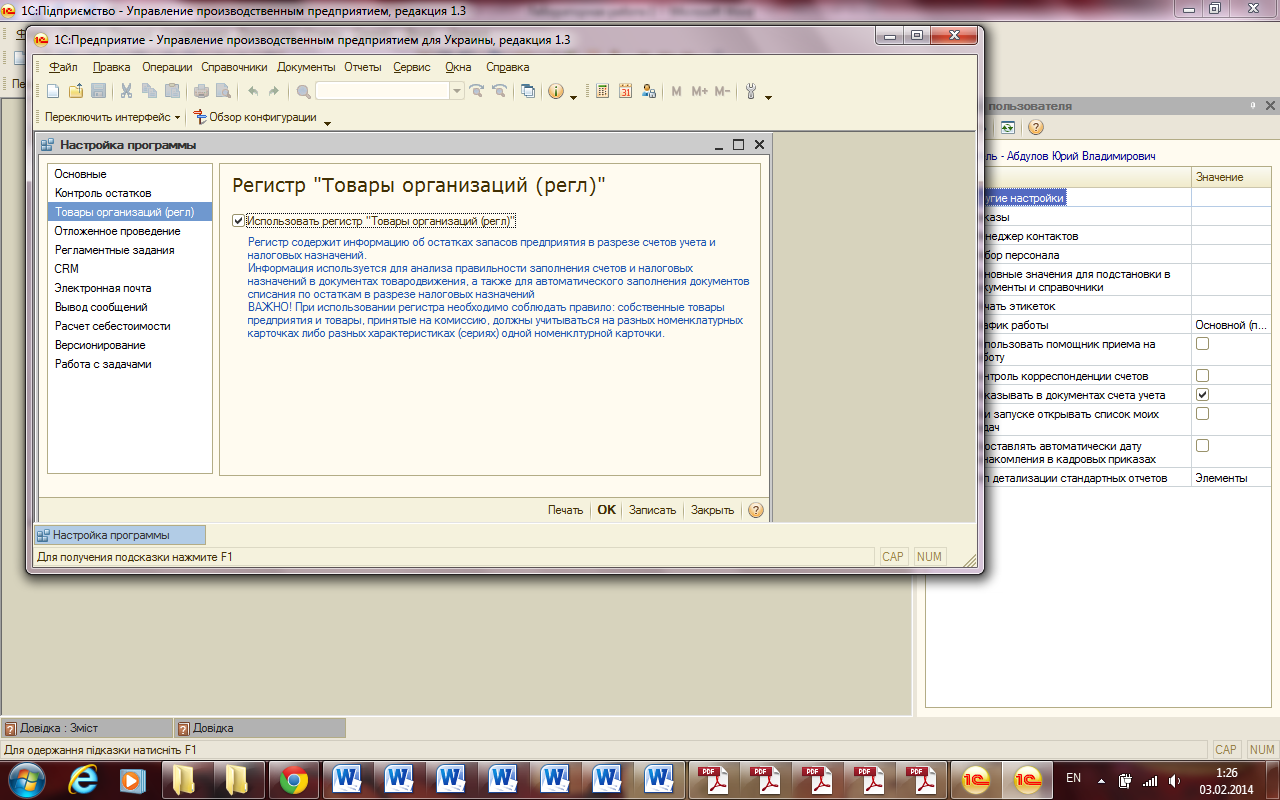Click the orange Info help icon
Screen dimensions: 1280x800
click(x=557, y=91)
